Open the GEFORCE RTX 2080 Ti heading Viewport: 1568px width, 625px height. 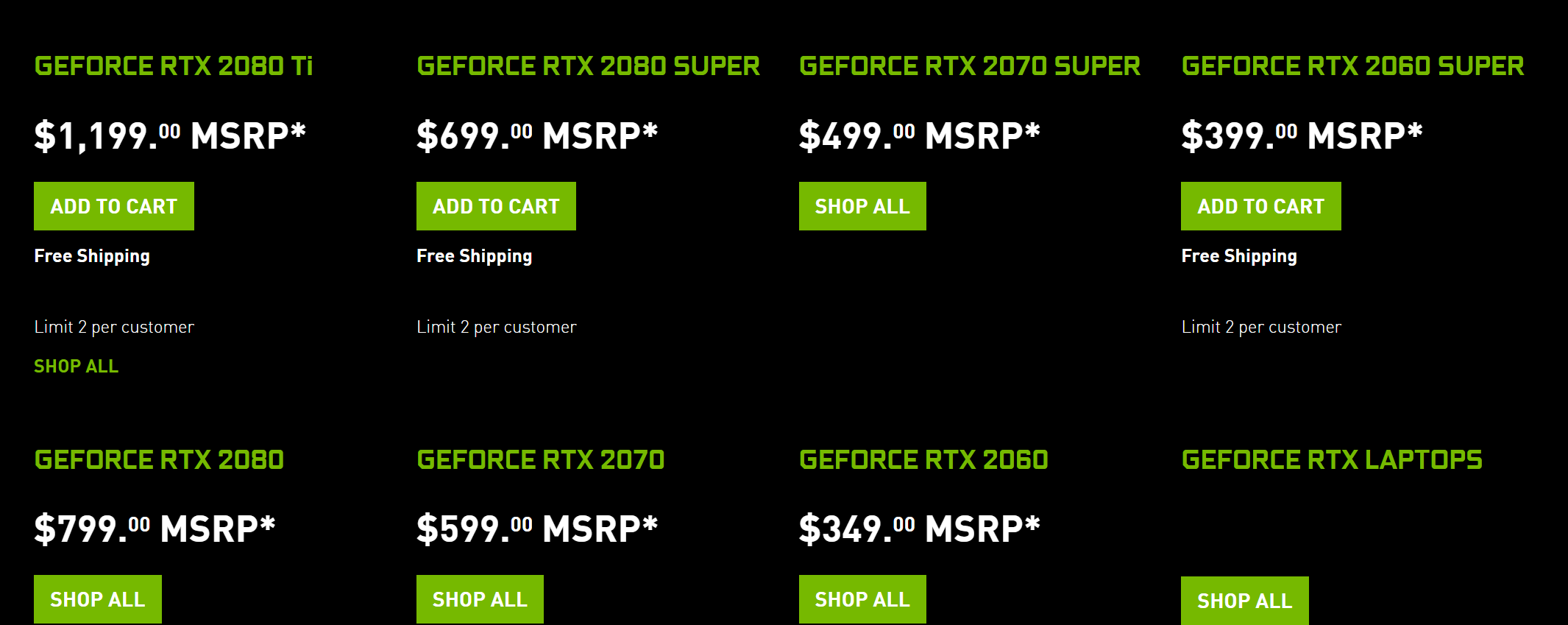pyautogui.click(x=174, y=66)
